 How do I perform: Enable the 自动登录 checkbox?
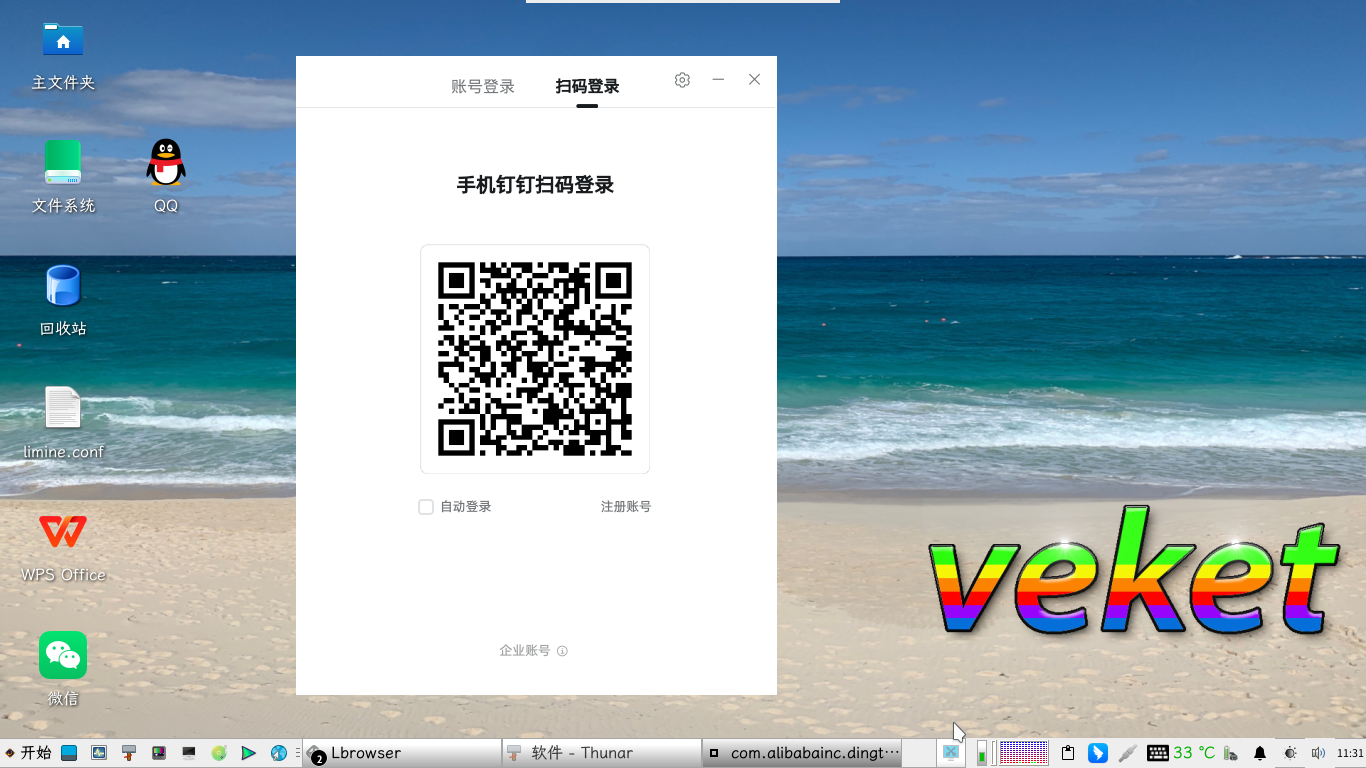426,507
